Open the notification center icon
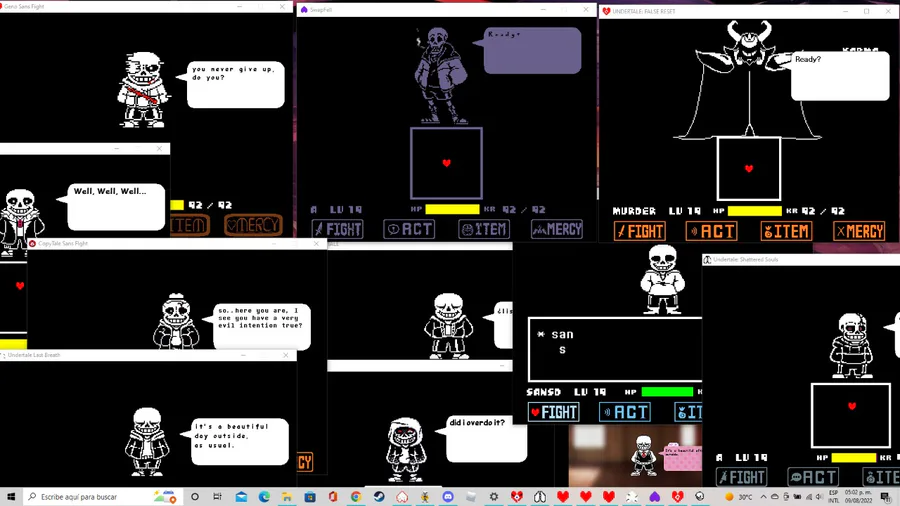This screenshot has width=900, height=506. (x=887, y=497)
